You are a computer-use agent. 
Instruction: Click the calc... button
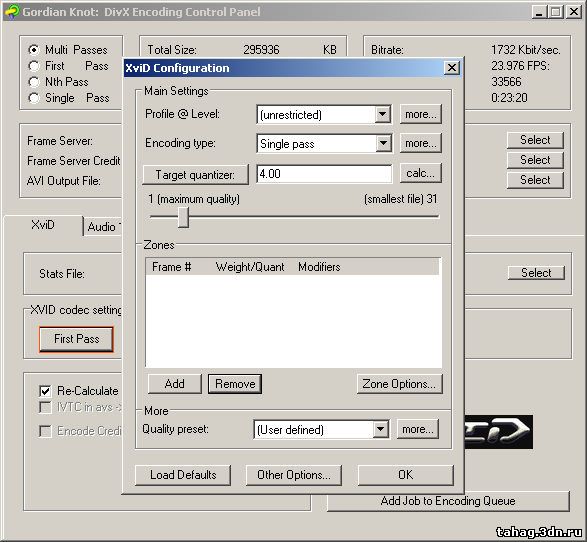pos(420,173)
